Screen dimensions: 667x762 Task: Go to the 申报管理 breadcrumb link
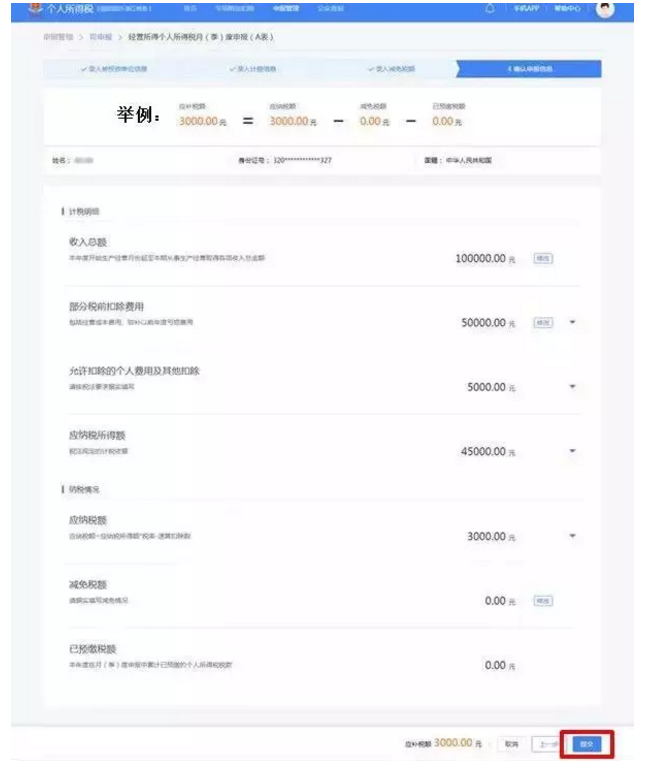(58, 37)
